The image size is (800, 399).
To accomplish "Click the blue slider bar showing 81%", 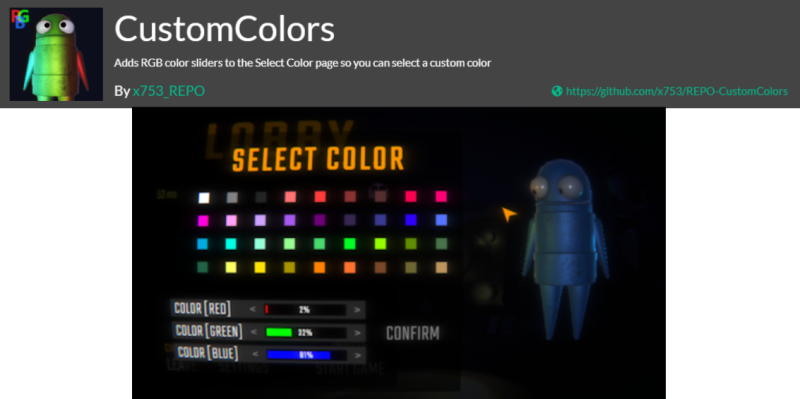I will point(307,355).
